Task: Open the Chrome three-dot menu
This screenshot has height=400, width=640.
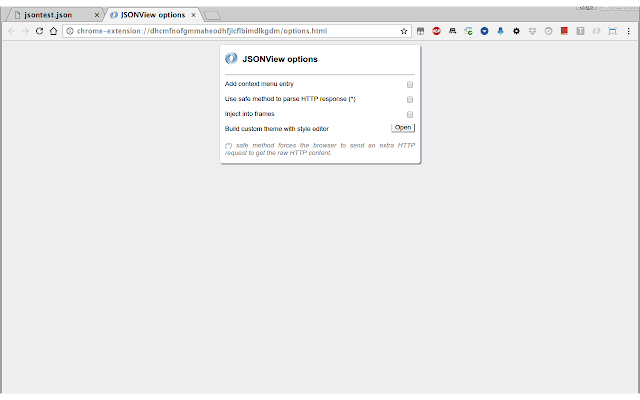Action: [629, 31]
